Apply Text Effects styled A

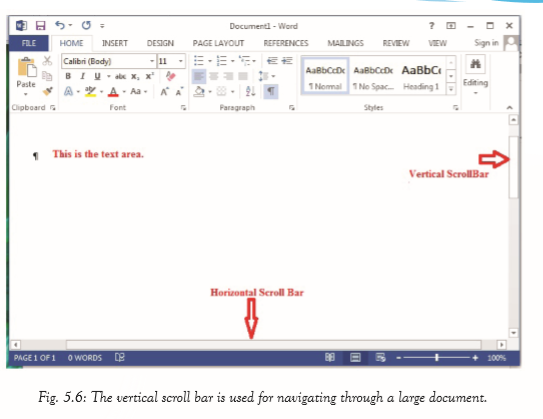tap(69, 91)
